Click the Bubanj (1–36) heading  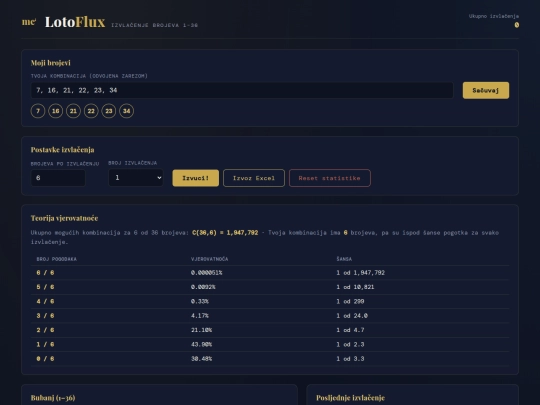click(53, 398)
